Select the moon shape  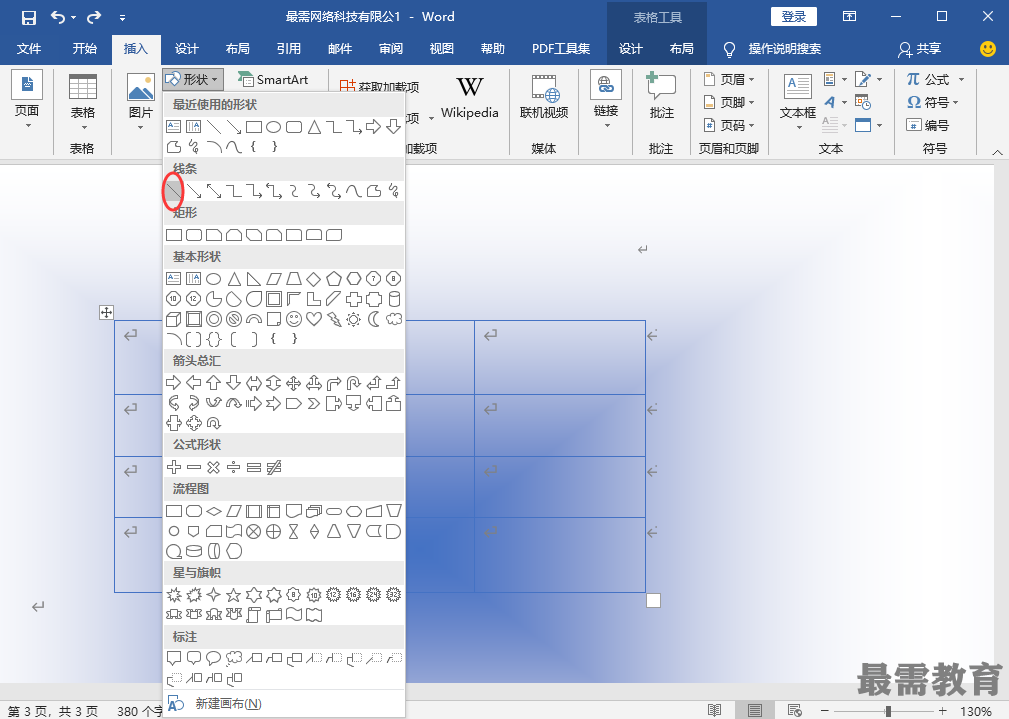click(x=373, y=319)
